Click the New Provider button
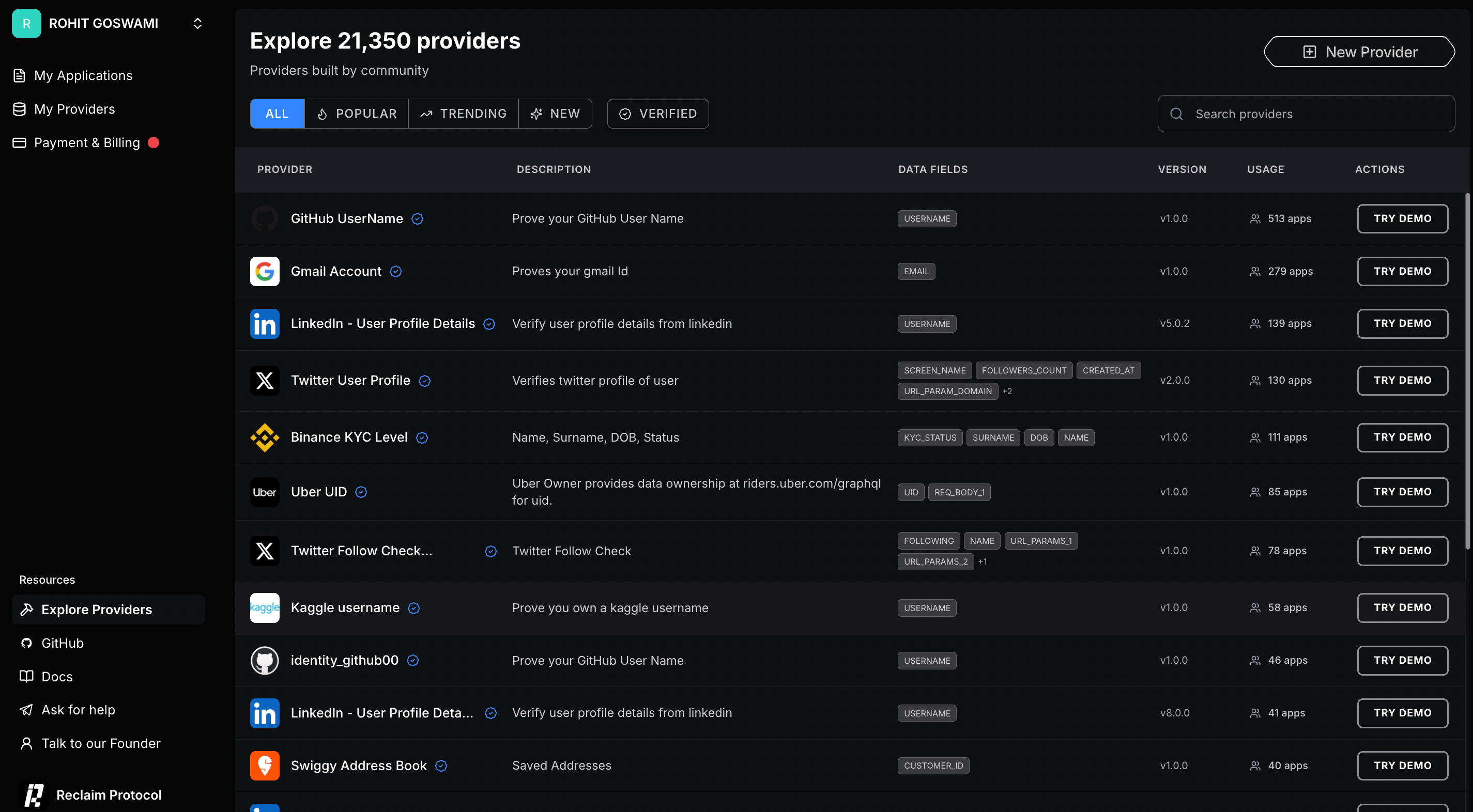Screen dimensions: 1473x812 pyautogui.click(x=1359, y=52)
